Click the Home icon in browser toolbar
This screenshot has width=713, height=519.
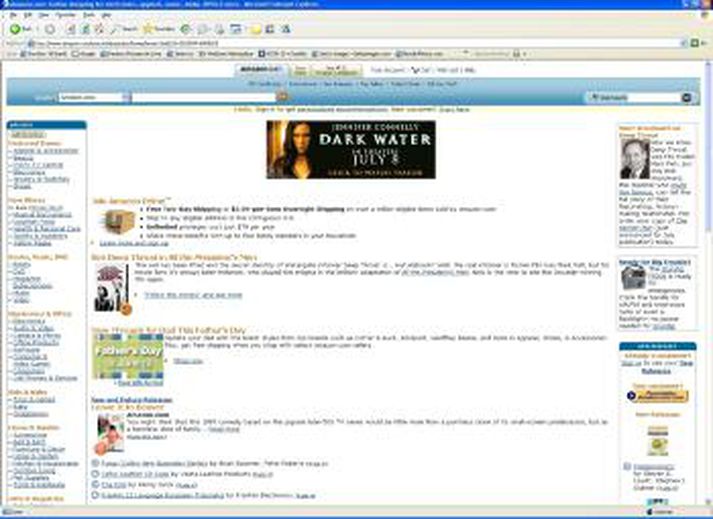(99, 29)
